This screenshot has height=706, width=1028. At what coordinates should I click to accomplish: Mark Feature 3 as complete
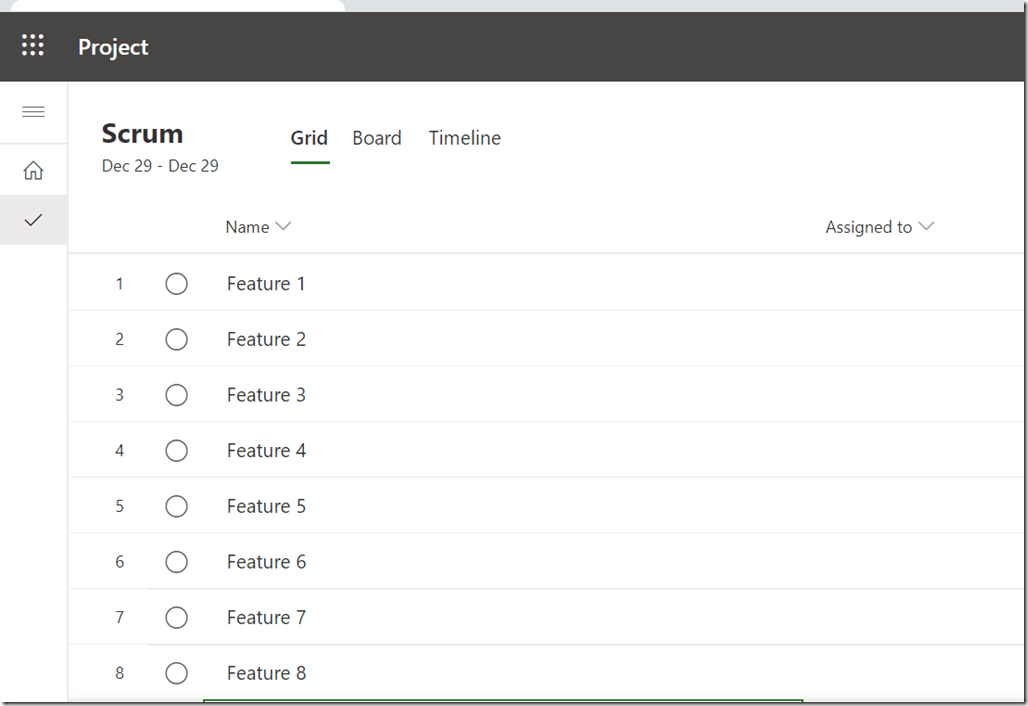(x=176, y=395)
